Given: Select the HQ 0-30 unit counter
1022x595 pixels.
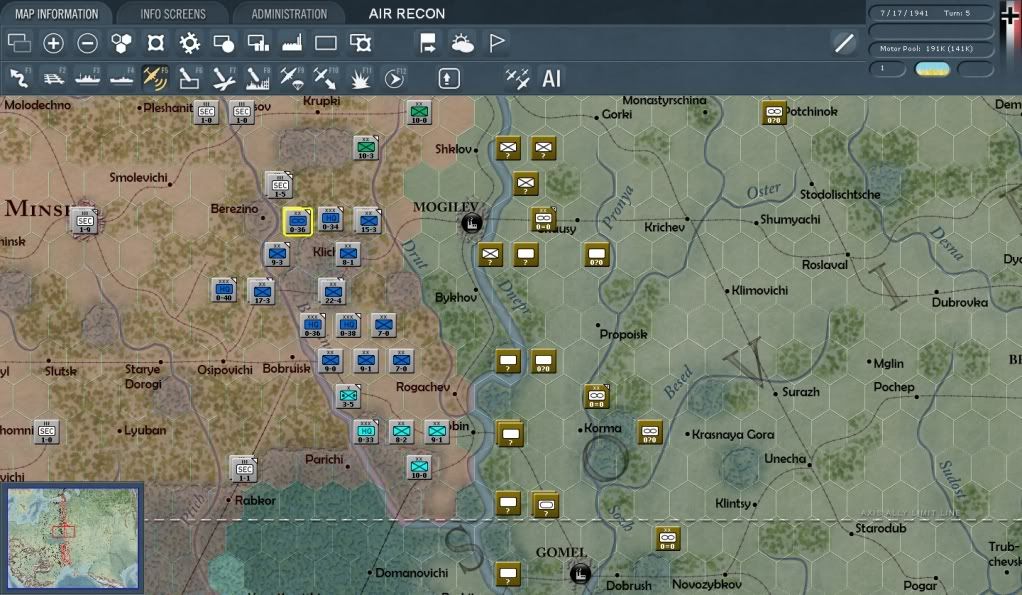Looking at the screenshot, I should pos(313,325).
